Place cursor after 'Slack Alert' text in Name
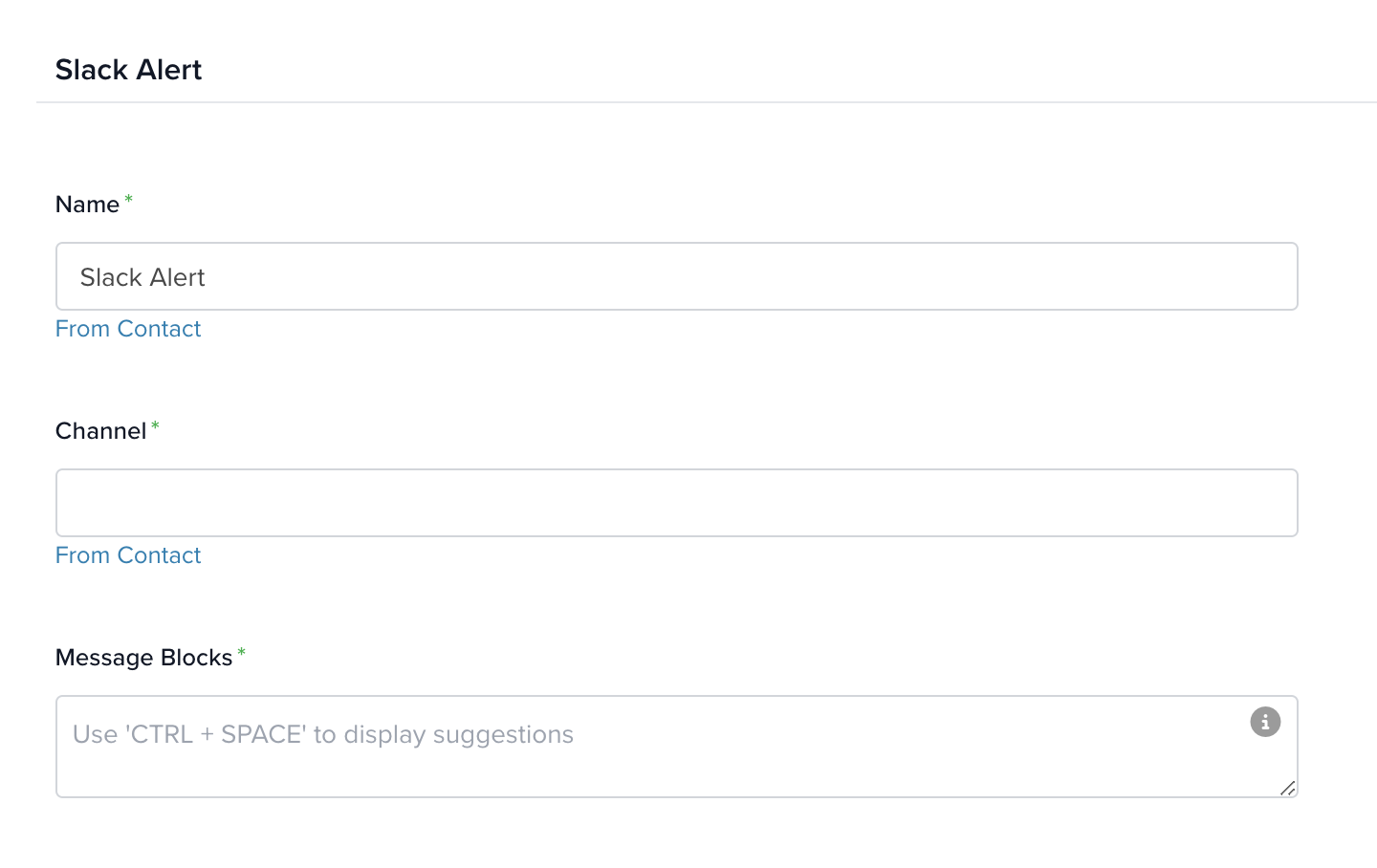The height and width of the screenshot is (868, 1377). 208,277
